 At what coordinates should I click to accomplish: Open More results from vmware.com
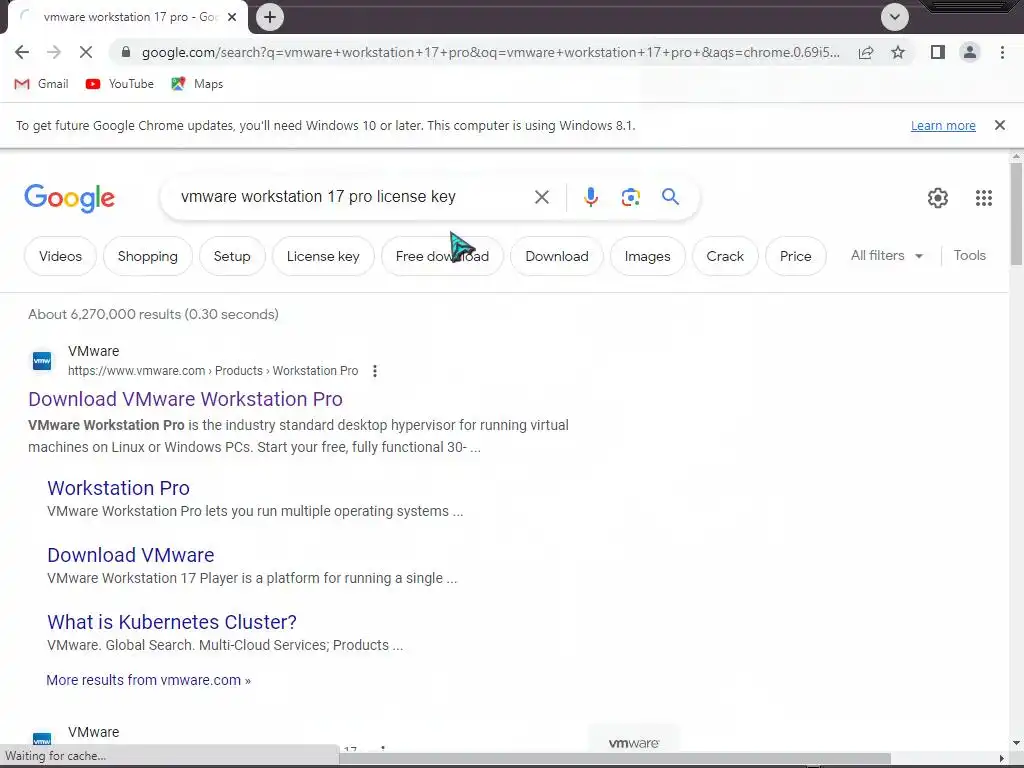click(148, 680)
